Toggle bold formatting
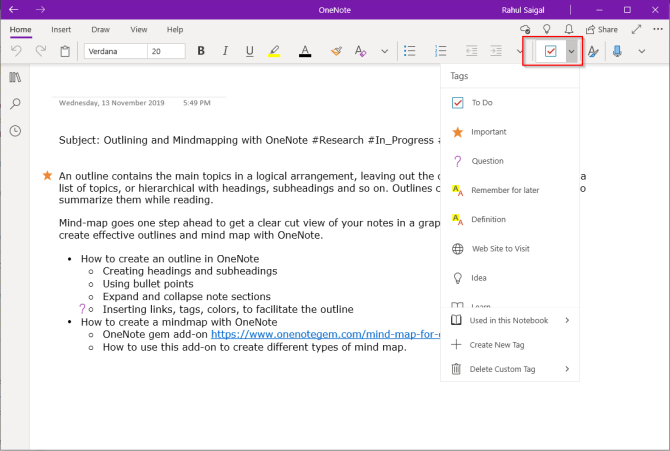Image resolution: width=670 pixels, height=451 pixels. [201, 51]
